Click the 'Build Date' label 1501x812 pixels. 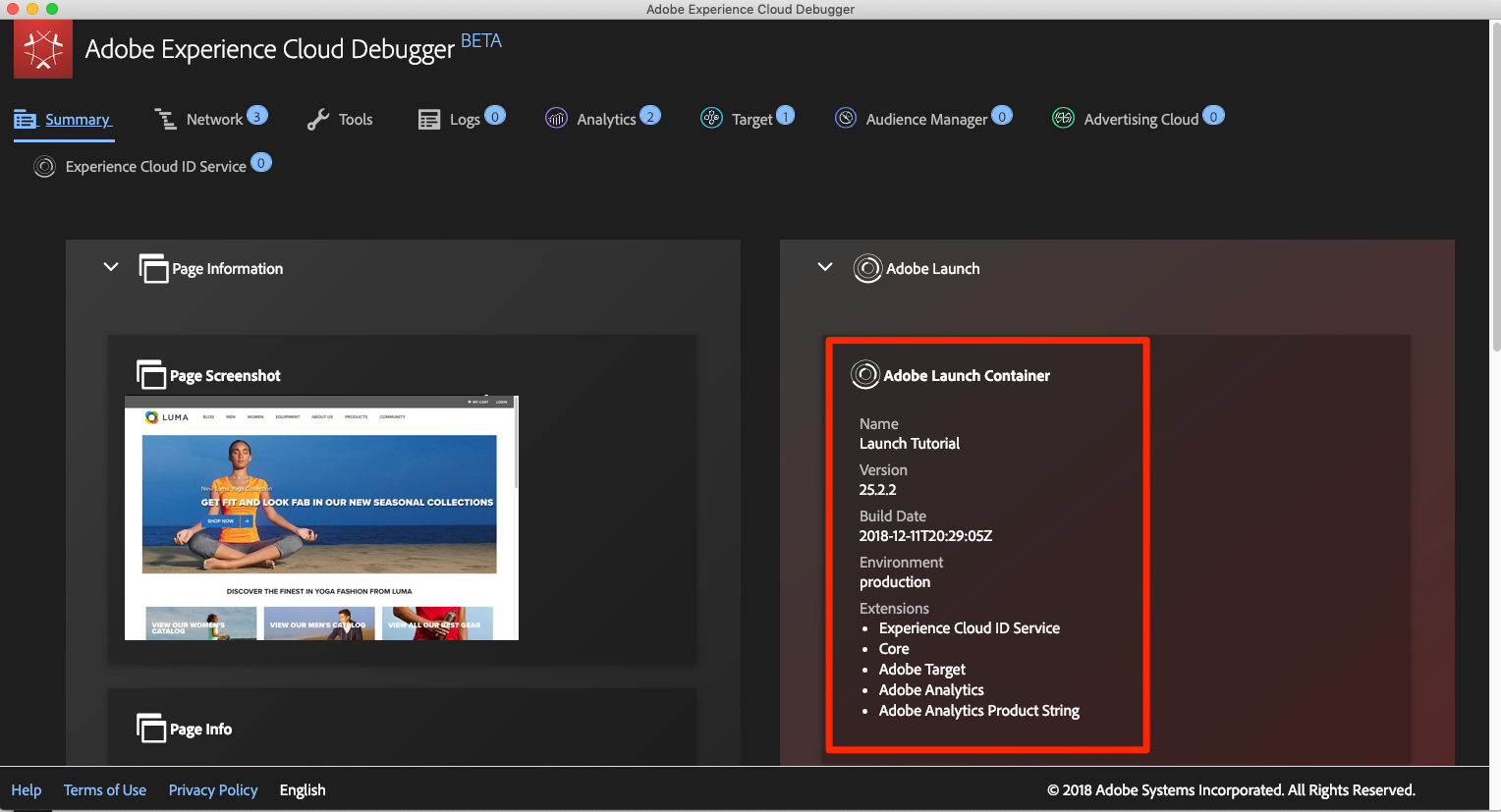click(x=893, y=516)
